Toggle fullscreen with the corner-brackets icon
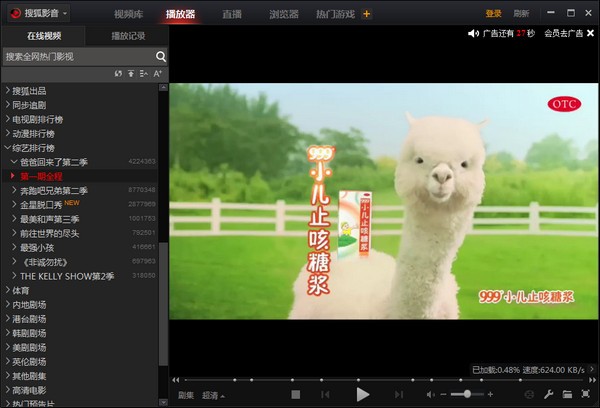This screenshot has height=408, width=600. click(585, 394)
